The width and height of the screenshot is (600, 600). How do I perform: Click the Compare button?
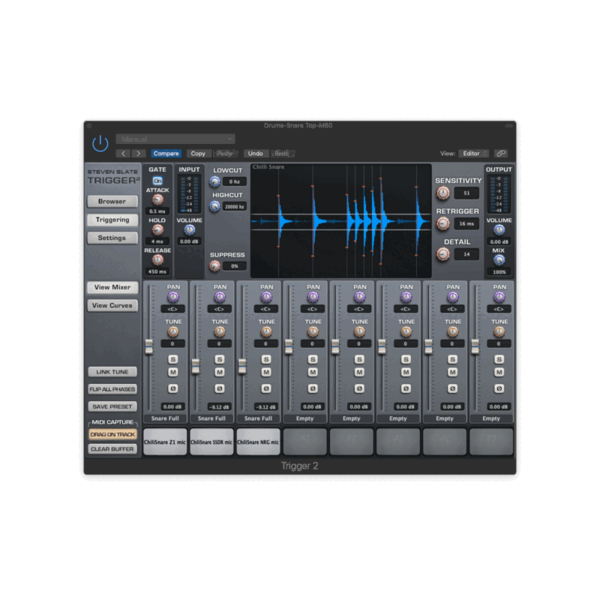tap(166, 153)
